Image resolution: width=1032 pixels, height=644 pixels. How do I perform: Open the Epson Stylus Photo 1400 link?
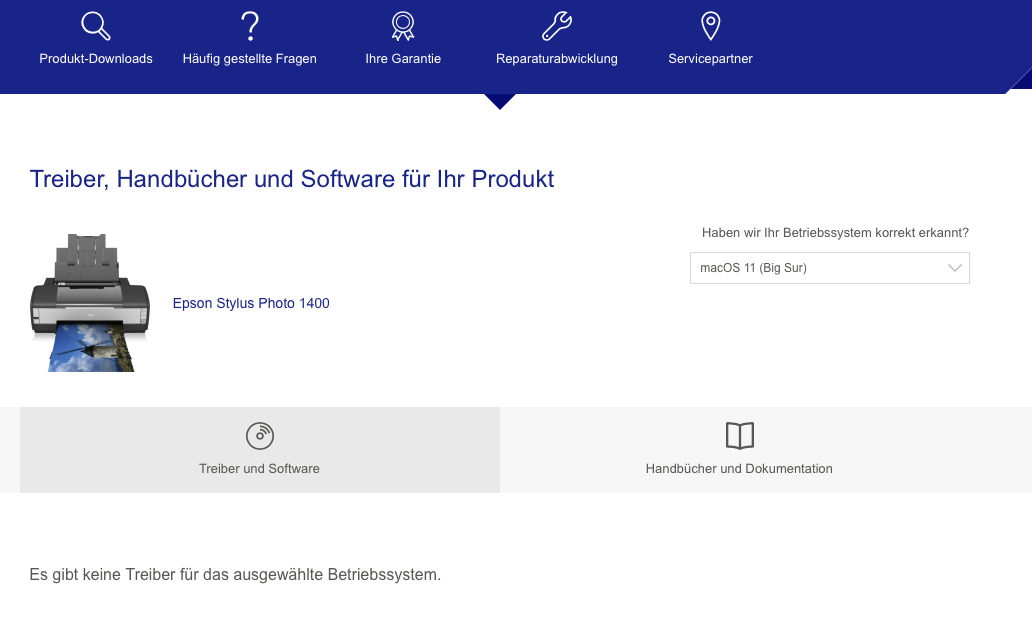[251, 304]
